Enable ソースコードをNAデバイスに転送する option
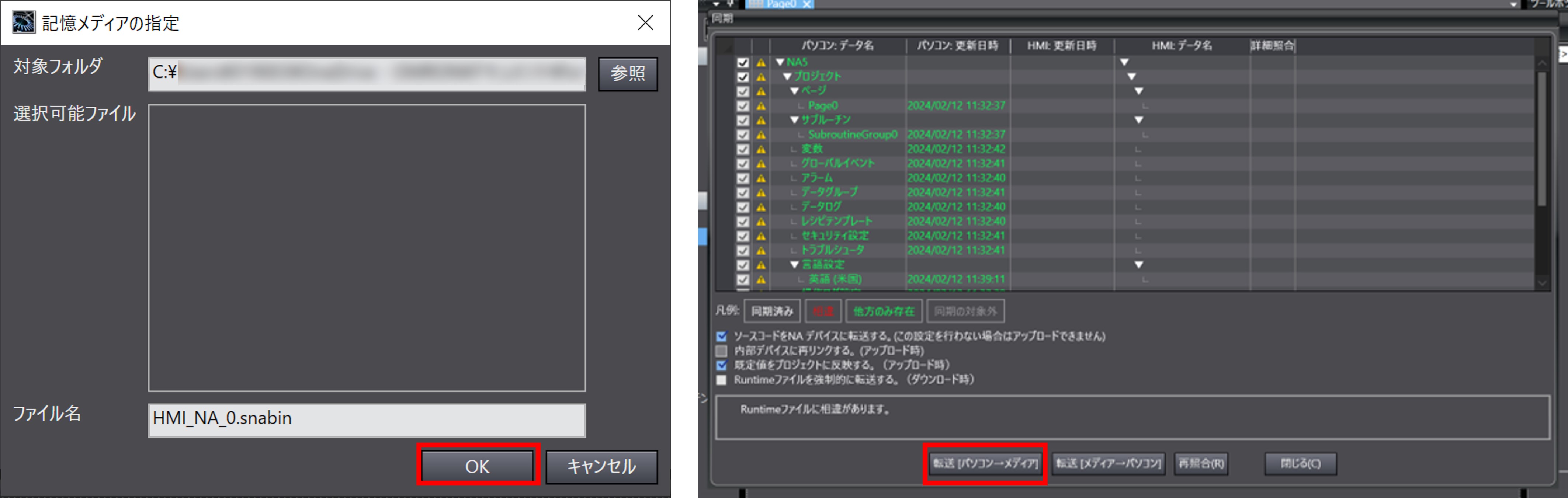1568x498 pixels. pyautogui.click(x=722, y=336)
